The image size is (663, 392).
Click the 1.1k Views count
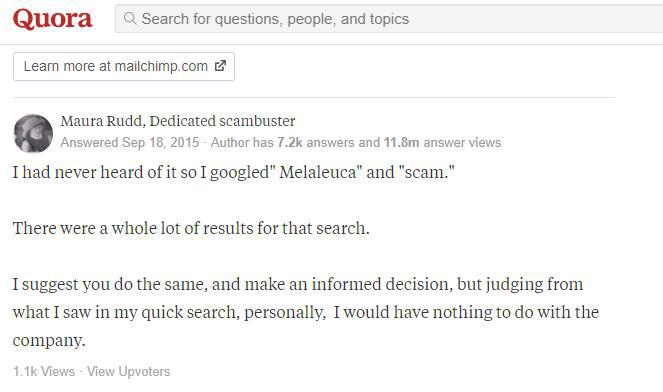click(x=44, y=371)
